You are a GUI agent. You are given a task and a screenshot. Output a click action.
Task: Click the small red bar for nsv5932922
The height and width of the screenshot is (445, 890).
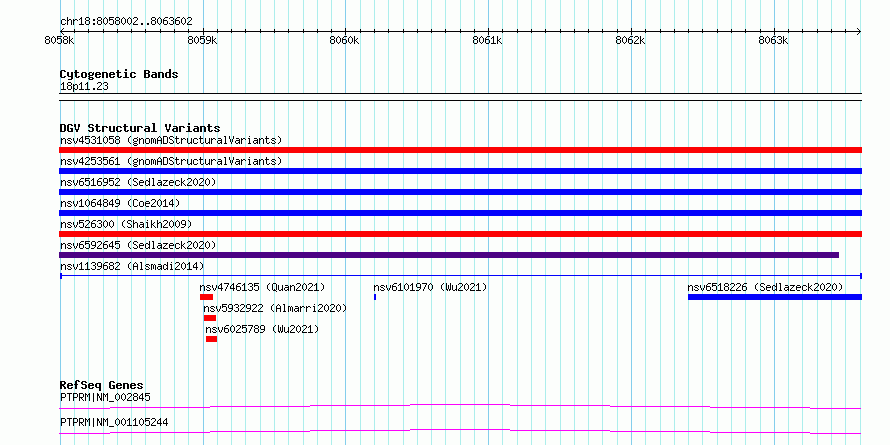210,318
